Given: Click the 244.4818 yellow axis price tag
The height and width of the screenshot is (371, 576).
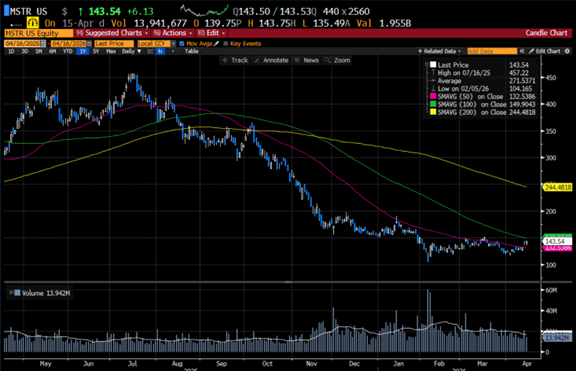Looking at the screenshot, I should coord(557,187).
